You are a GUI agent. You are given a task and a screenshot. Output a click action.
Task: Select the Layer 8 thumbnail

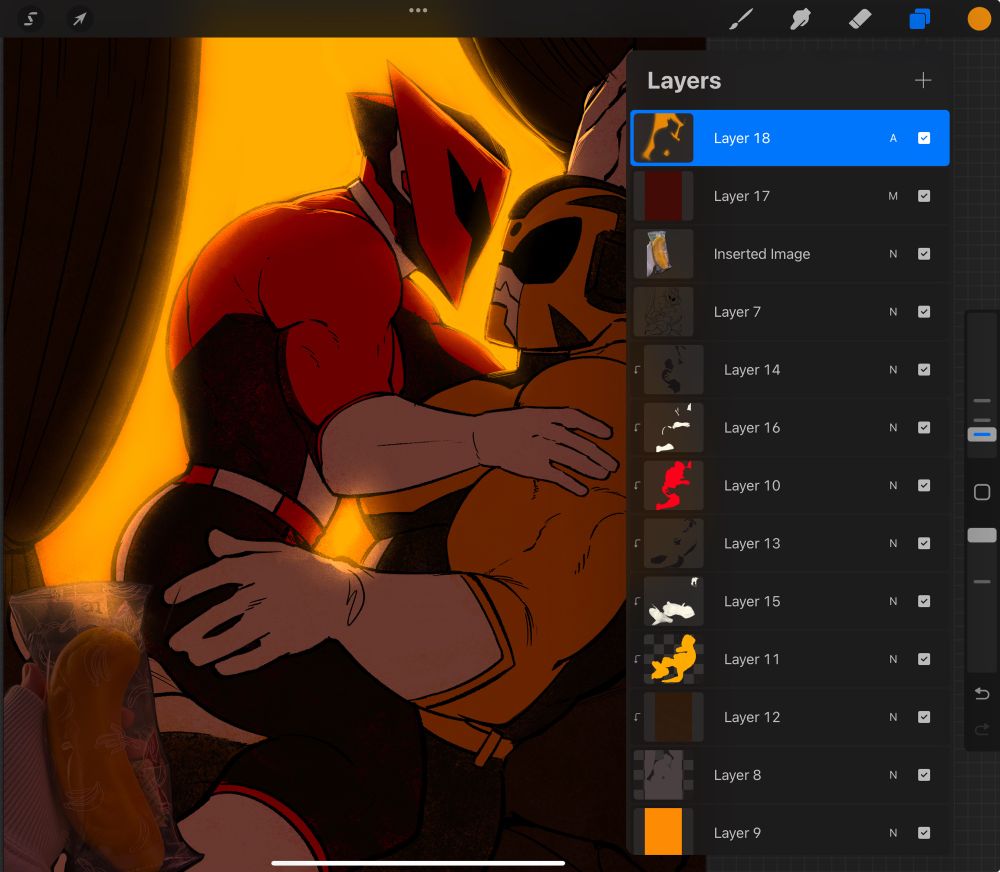[663, 775]
